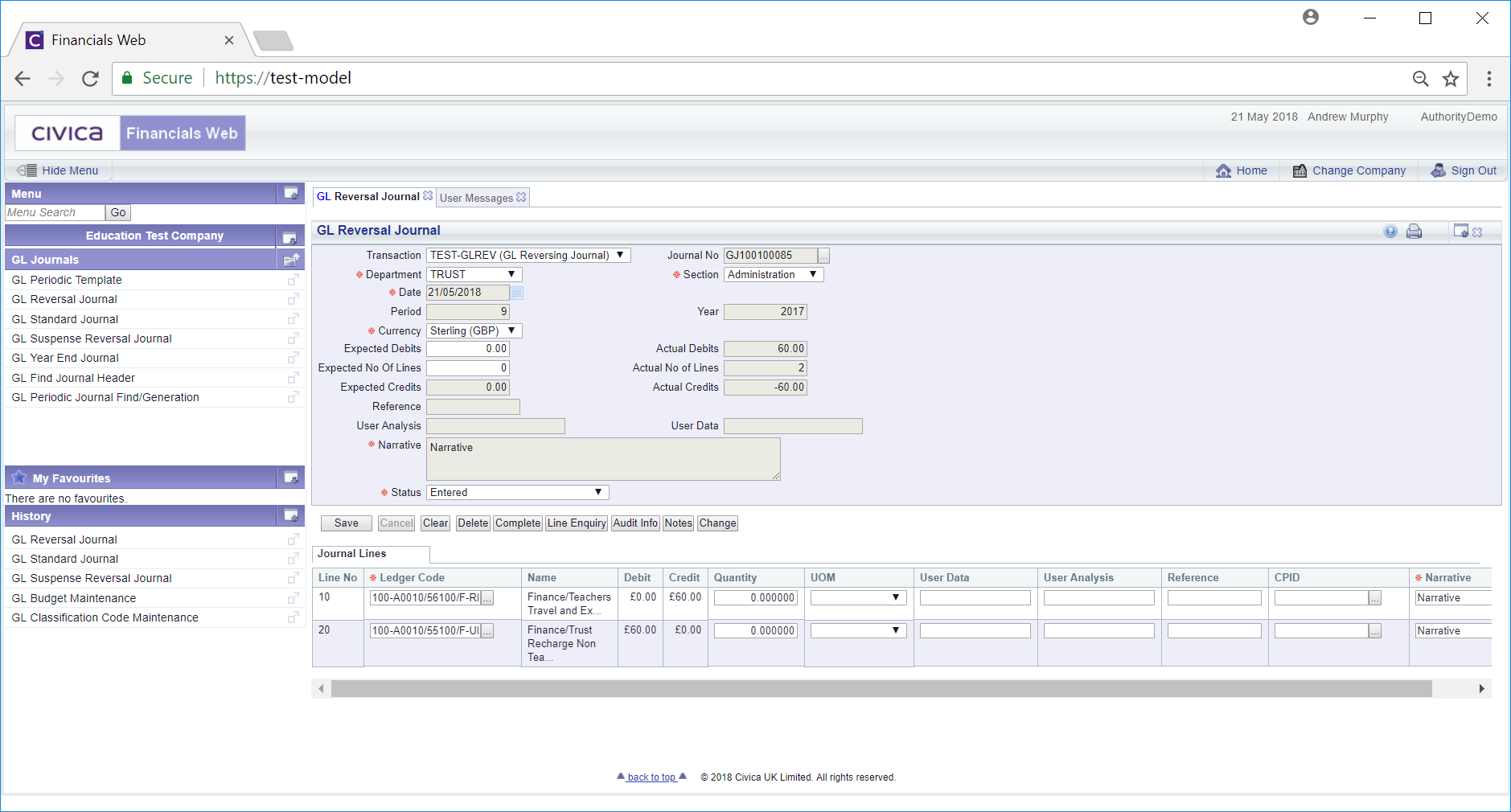Click the Line Enquiry button
This screenshot has height=812, width=1511.
577,523
